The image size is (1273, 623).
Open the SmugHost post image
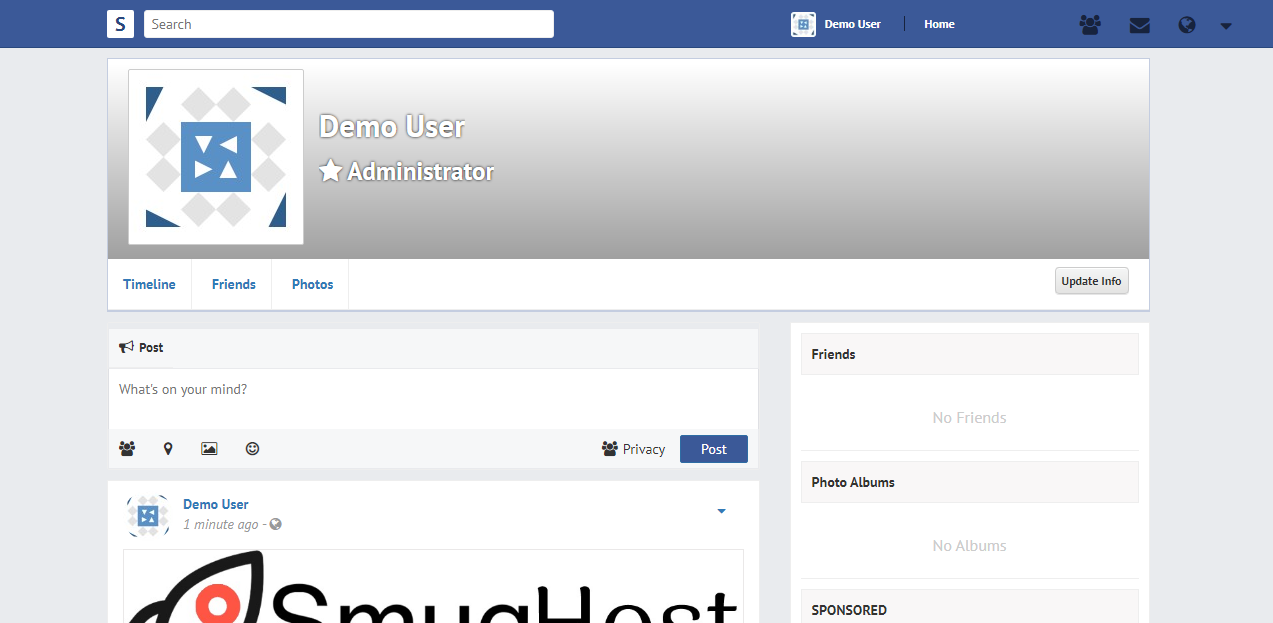coord(433,586)
